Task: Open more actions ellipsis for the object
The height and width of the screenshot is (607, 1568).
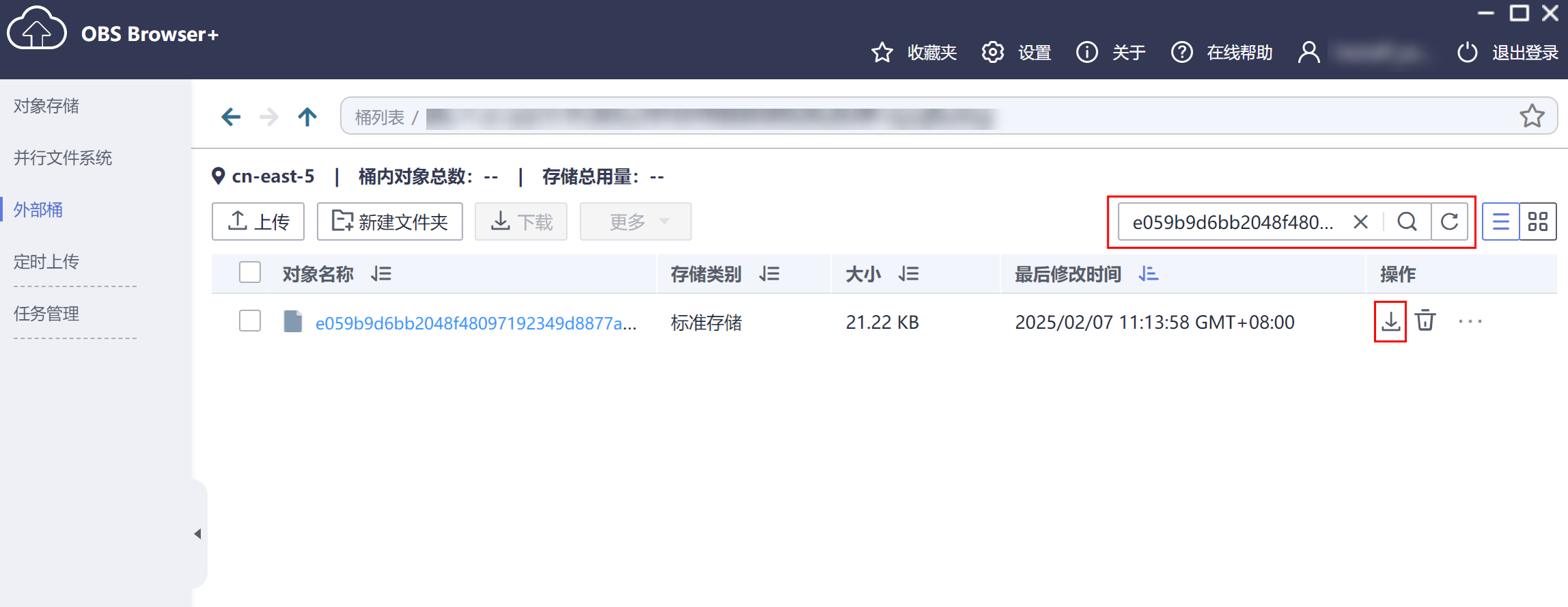Action: coord(1470,321)
